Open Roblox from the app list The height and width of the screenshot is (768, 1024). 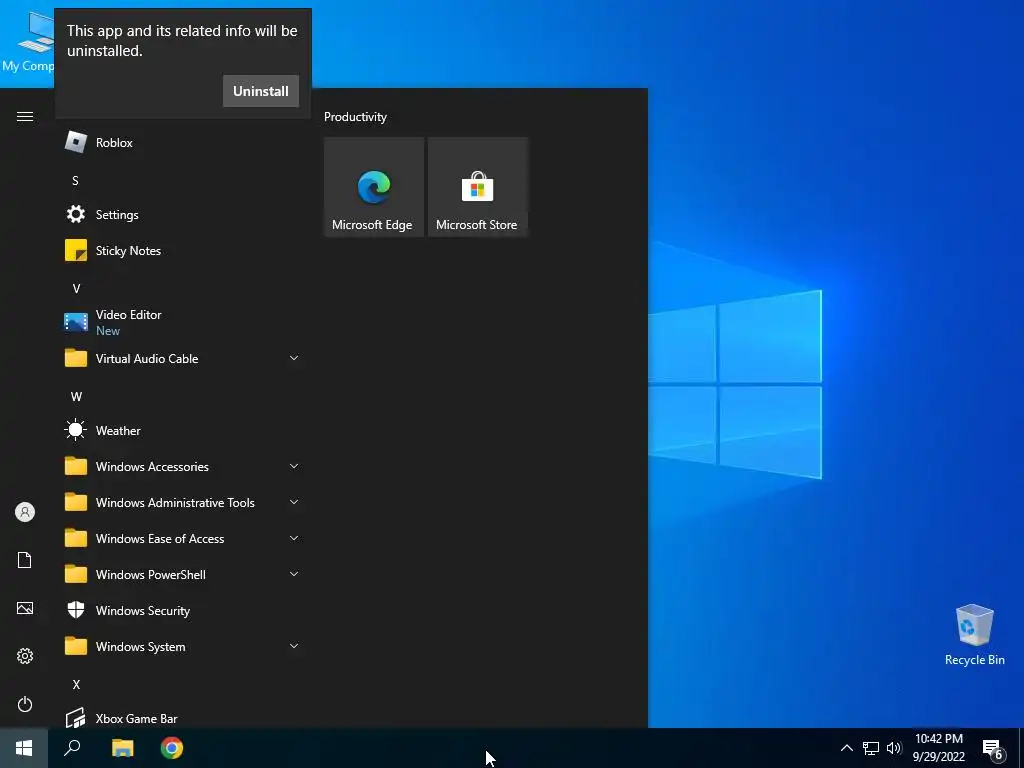pyautogui.click(x=183, y=142)
